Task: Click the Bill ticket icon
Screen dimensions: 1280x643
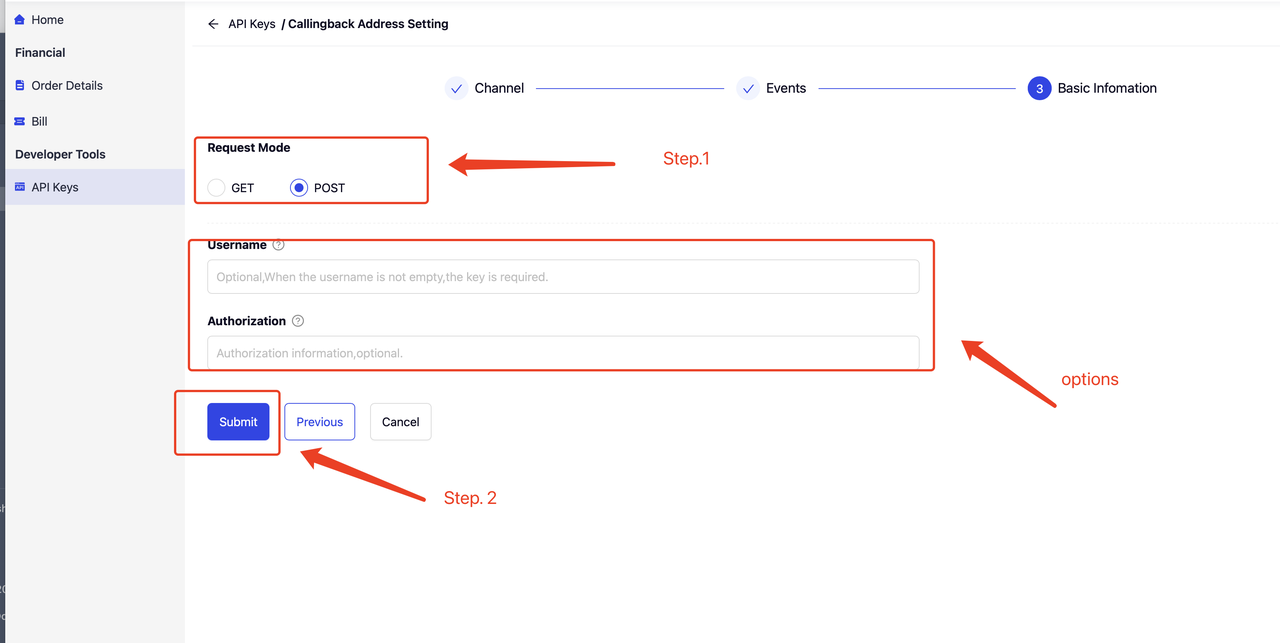Action: [x=20, y=122]
